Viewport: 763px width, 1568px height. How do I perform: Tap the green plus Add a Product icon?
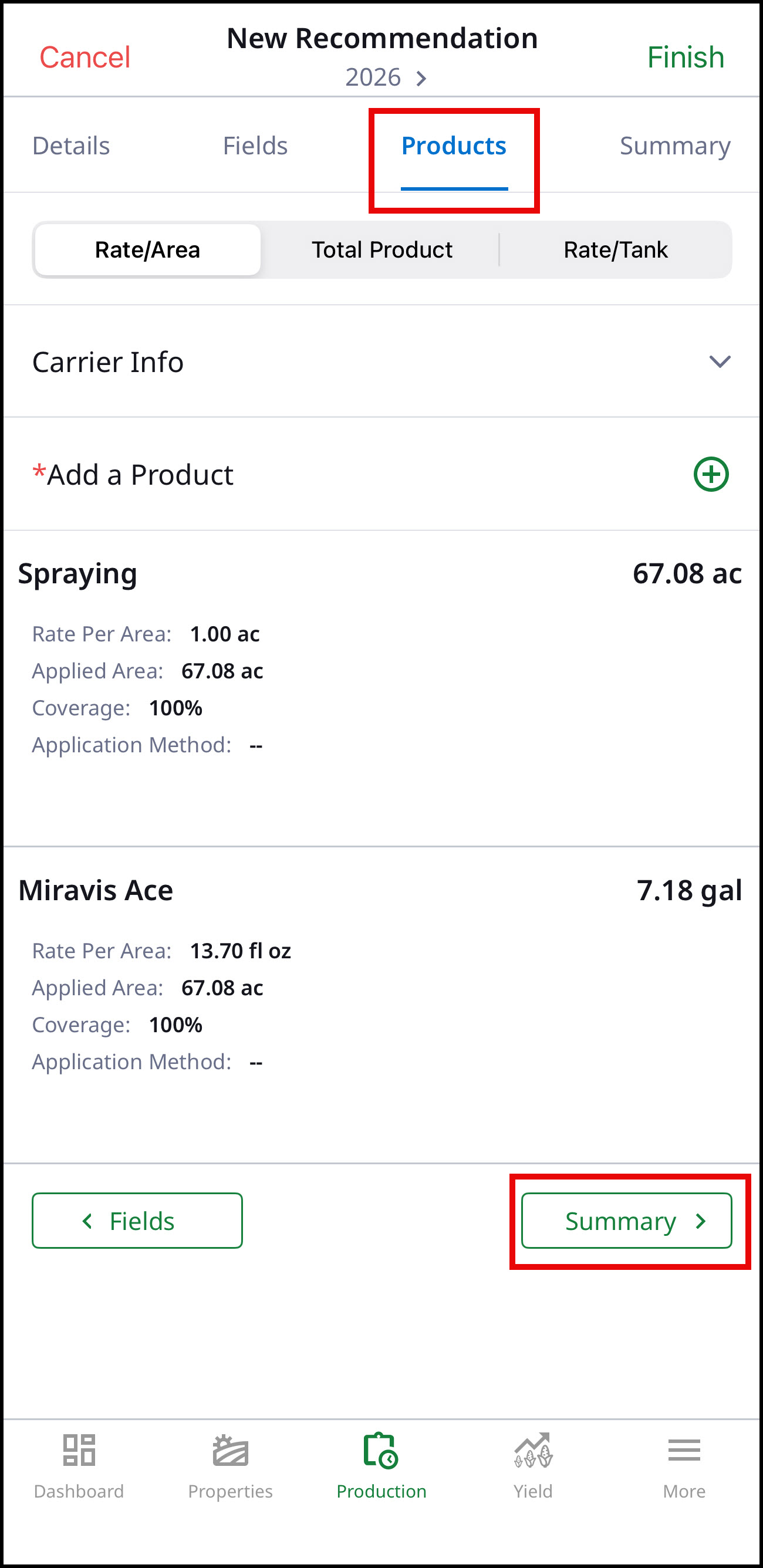(711, 474)
